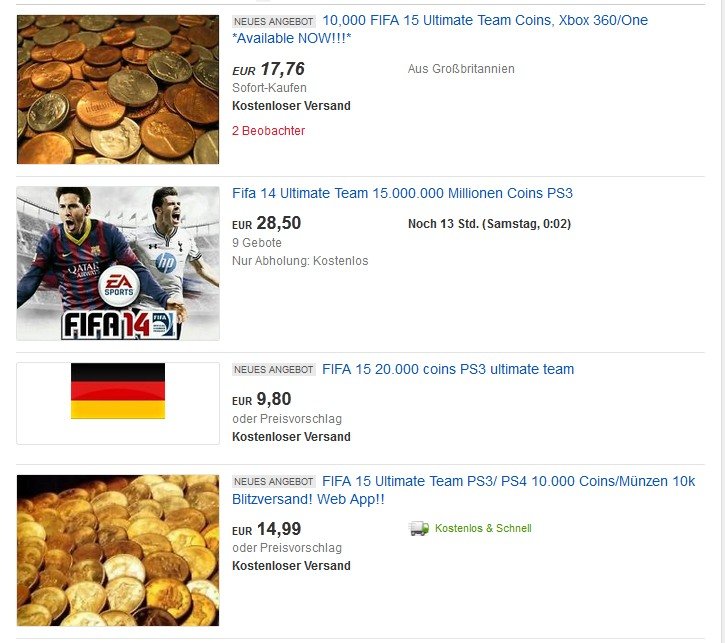Open the copper coins pile thumbnail
Image resolution: width=725 pixels, height=643 pixels.
[x=118, y=89]
